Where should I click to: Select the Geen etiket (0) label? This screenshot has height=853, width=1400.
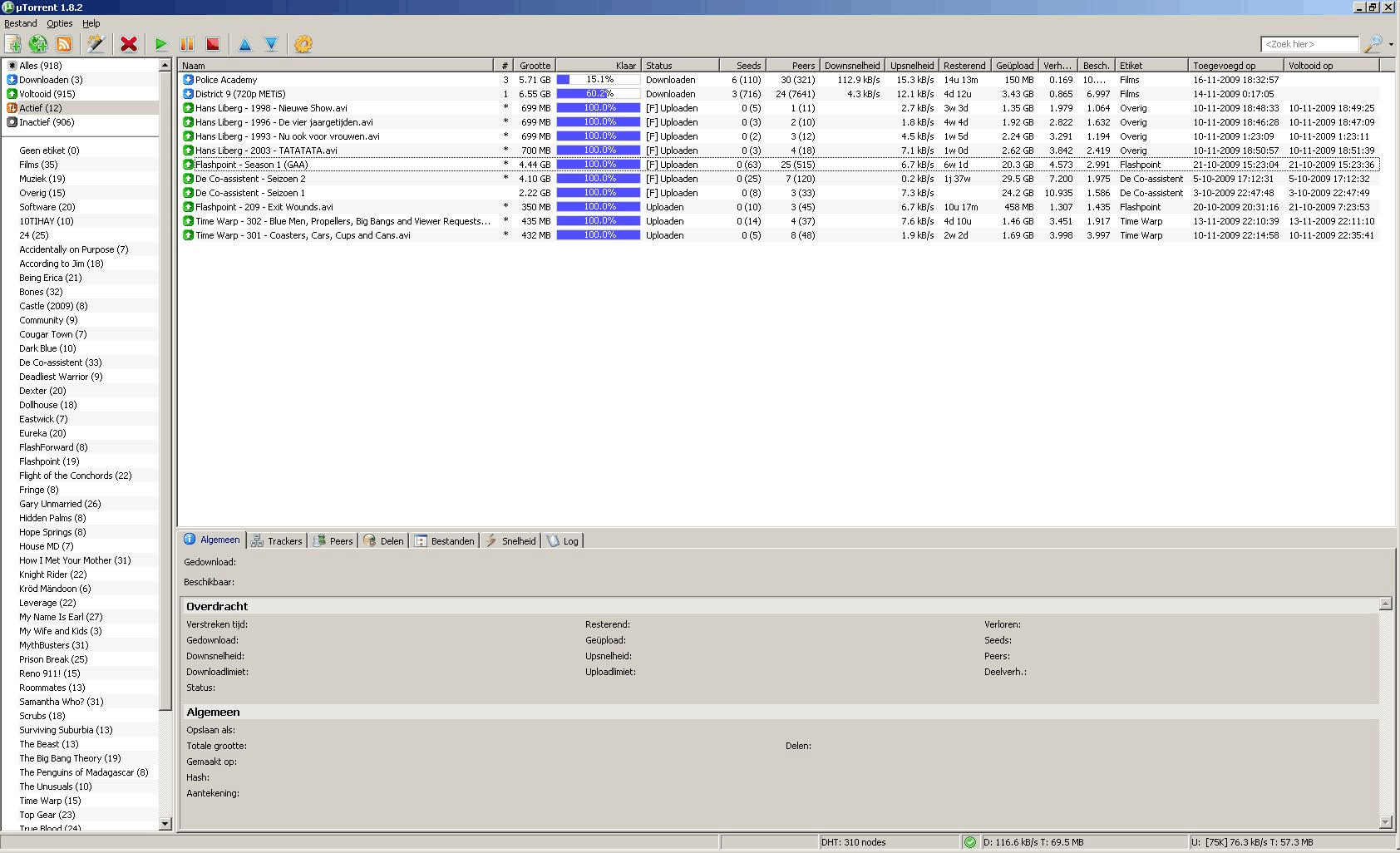tap(49, 150)
